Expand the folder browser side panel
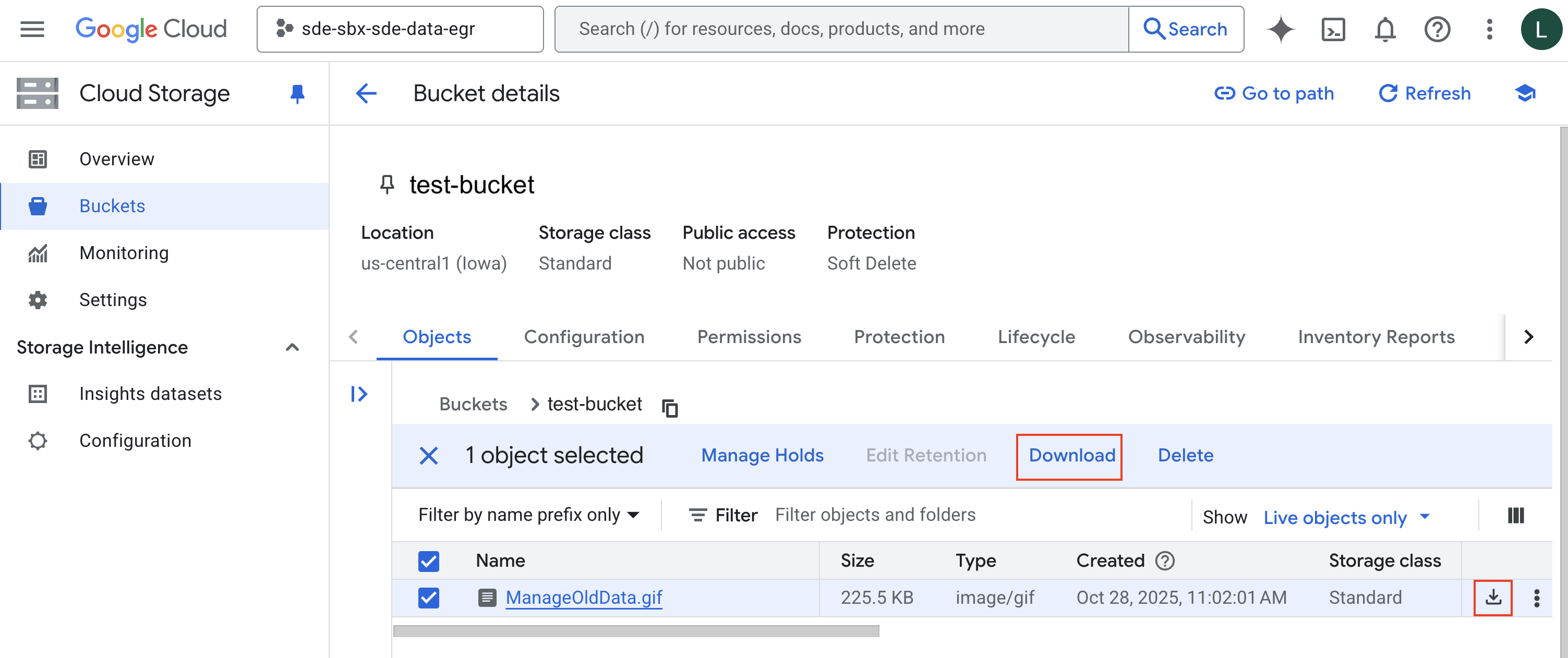The image size is (1568, 658). 359,394
